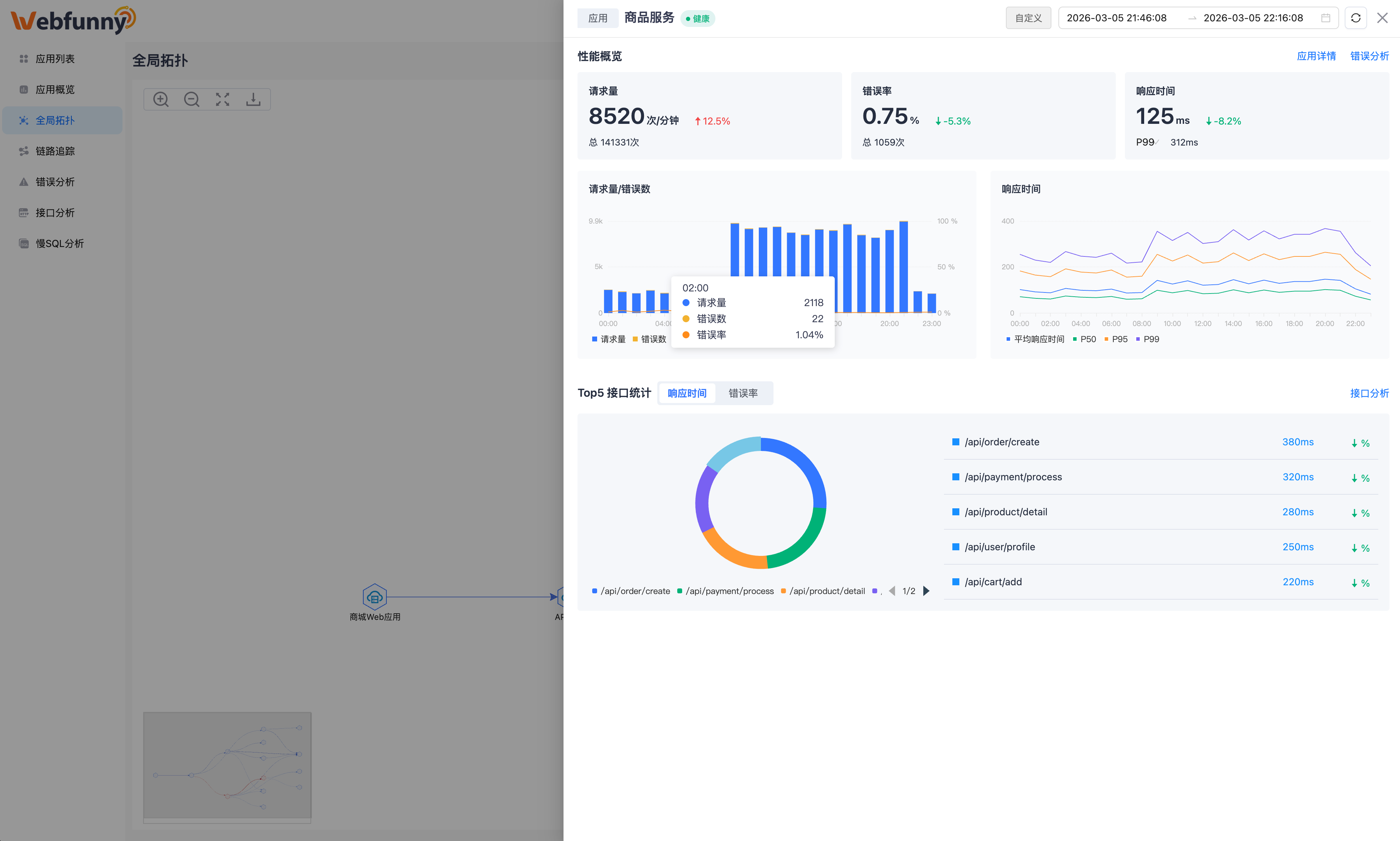Screen dimensions: 1400x841
Task: Open the 应用详情 link
Action: (1316, 56)
